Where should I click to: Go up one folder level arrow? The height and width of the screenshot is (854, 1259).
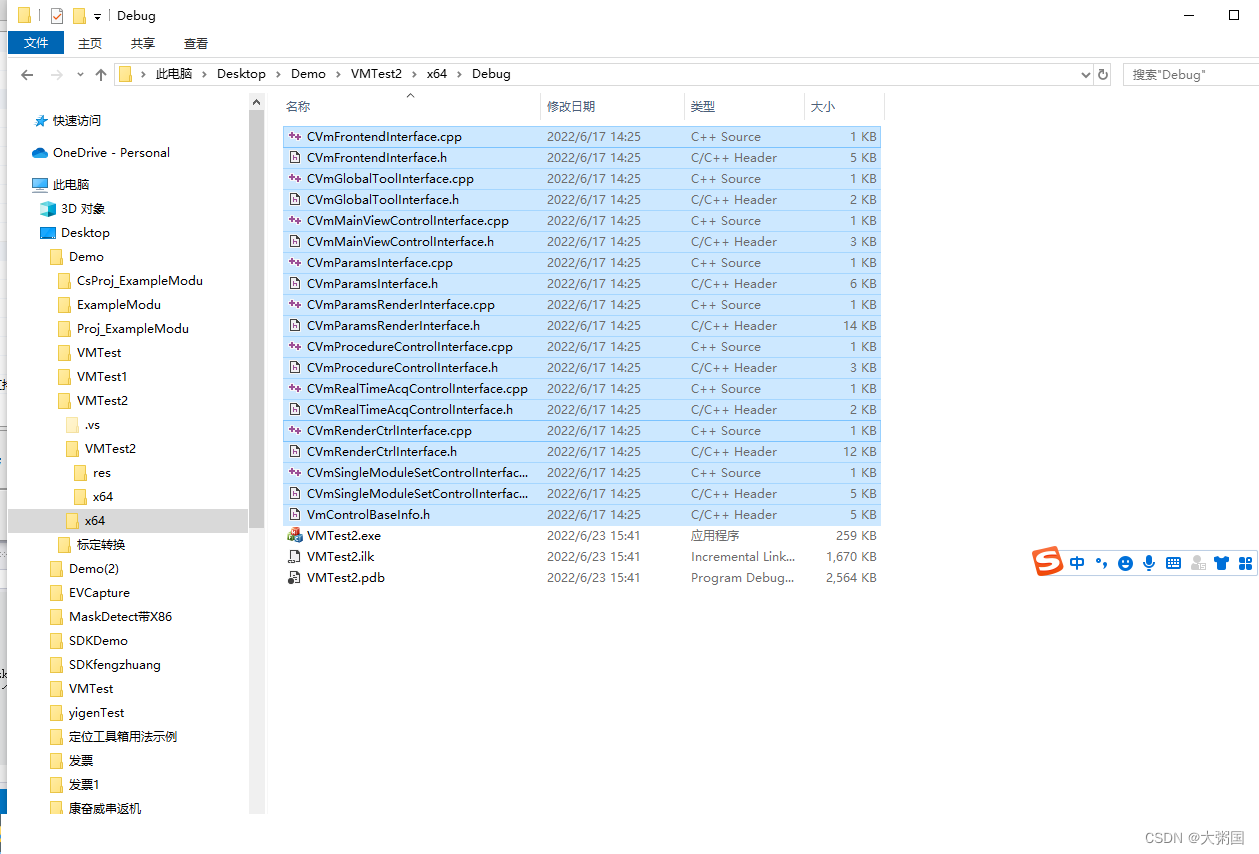coord(101,74)
